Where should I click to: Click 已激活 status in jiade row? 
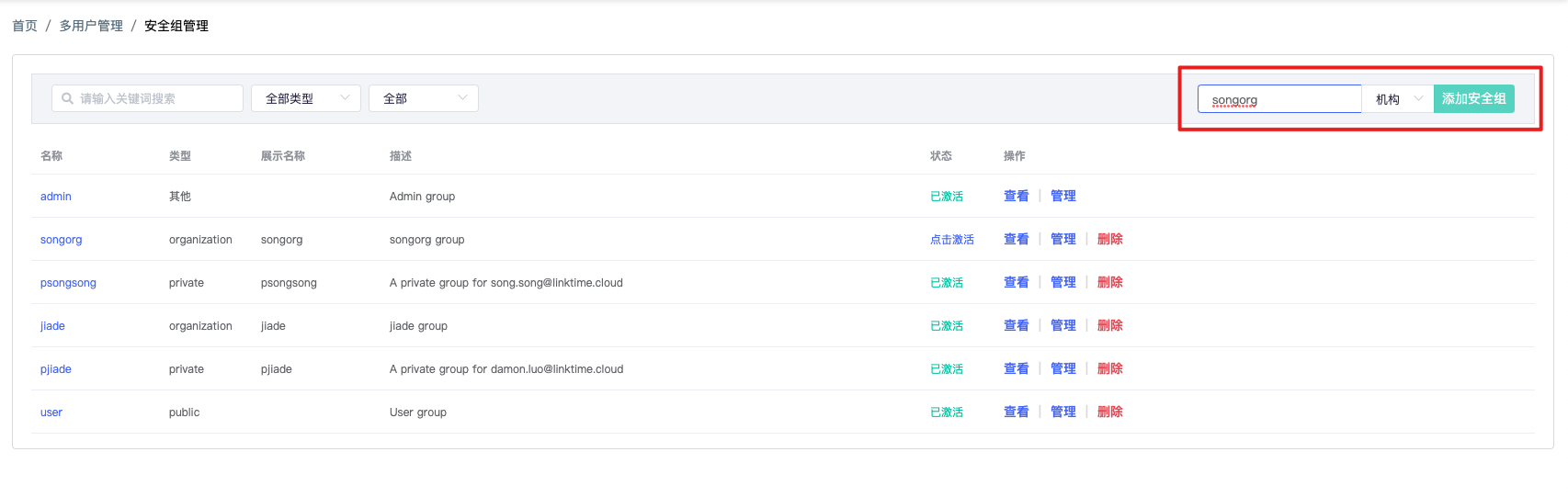(947, 326)
